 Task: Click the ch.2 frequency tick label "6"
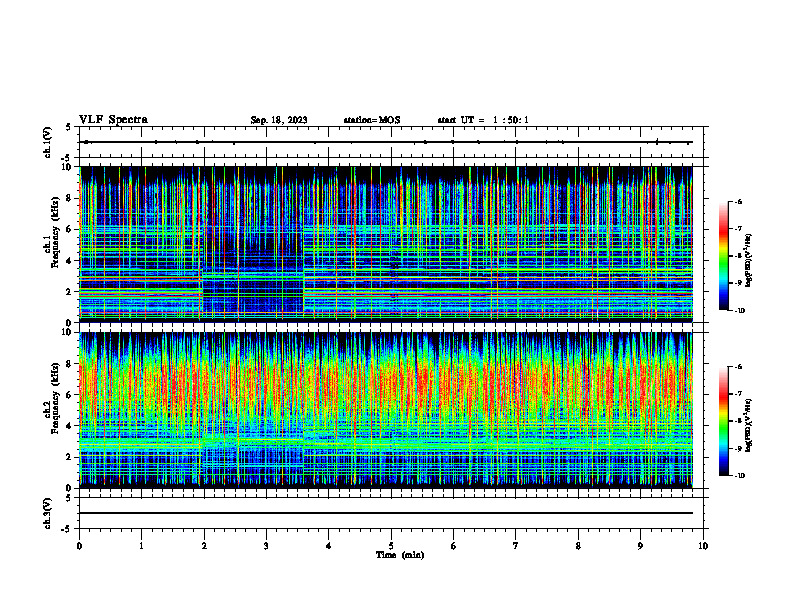coord(70,395)
